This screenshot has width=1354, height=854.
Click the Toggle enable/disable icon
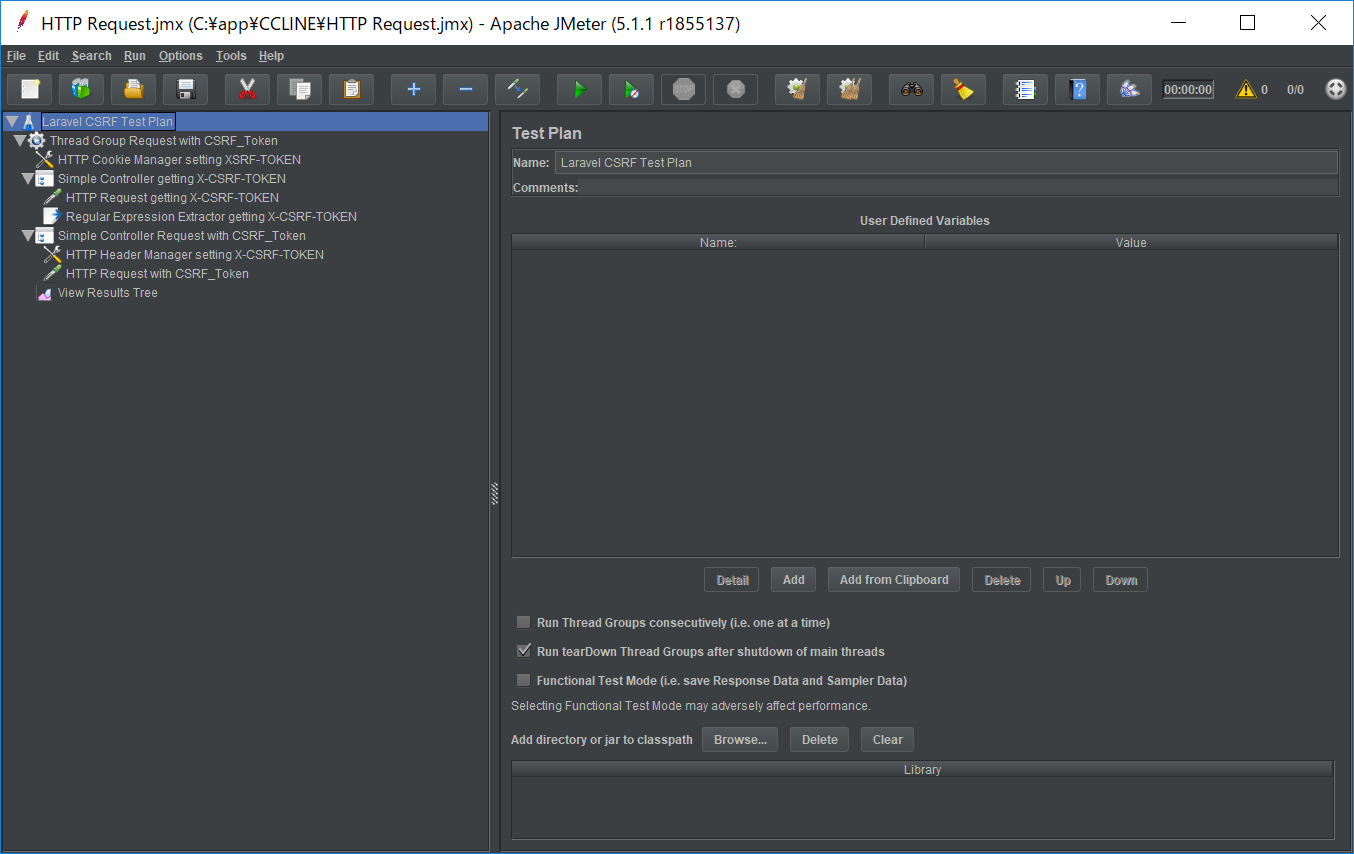click(517, 89)
